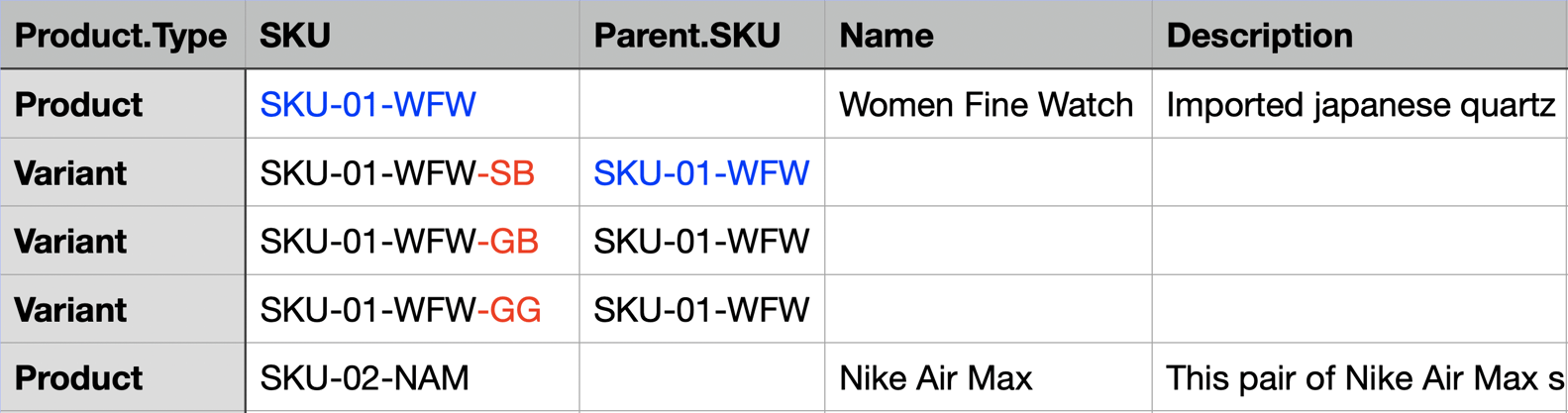Select the Women Fine Watch name cell

(986, 105)
